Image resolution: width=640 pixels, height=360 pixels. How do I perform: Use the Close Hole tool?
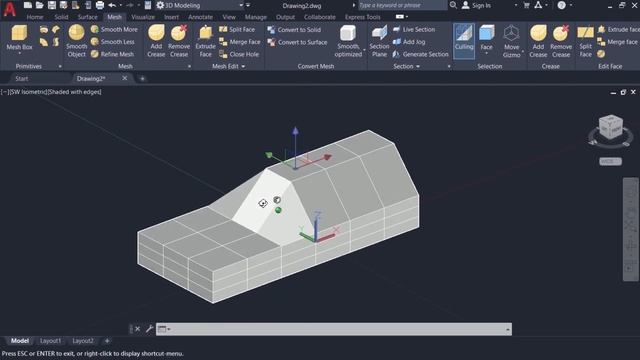(x=239, y=54)
